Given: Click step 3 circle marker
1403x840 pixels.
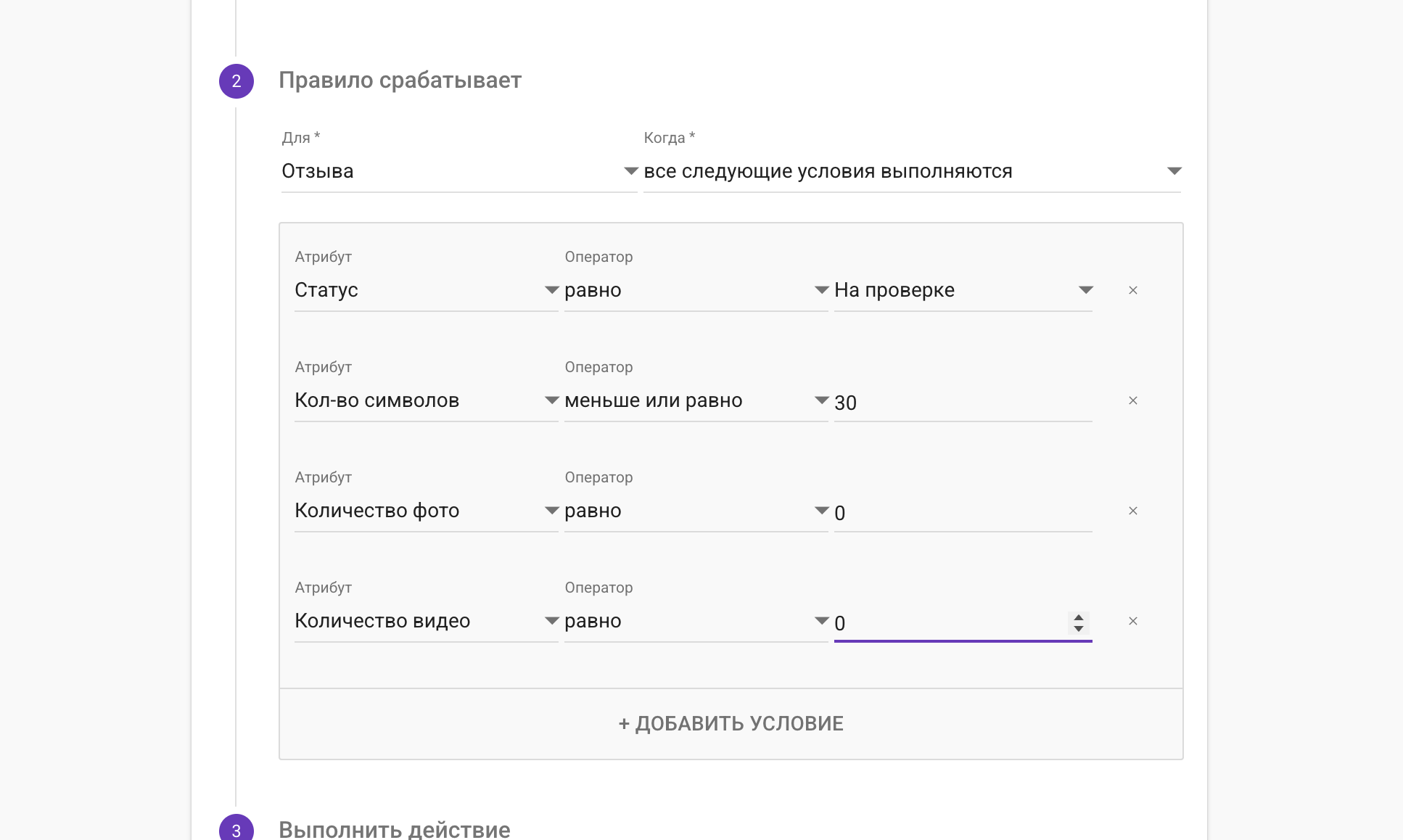Looking at the screenshot, I should click(x=236, y=829).
